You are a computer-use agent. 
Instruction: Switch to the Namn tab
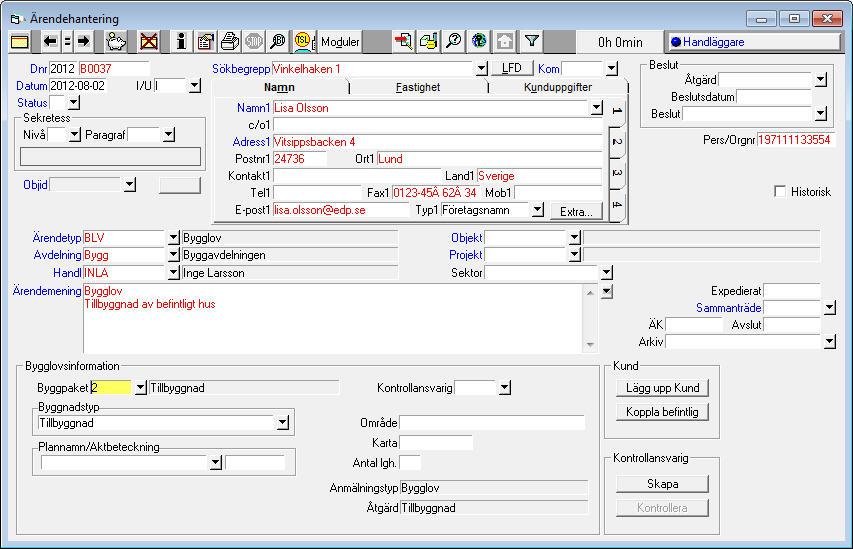[279, 87]
